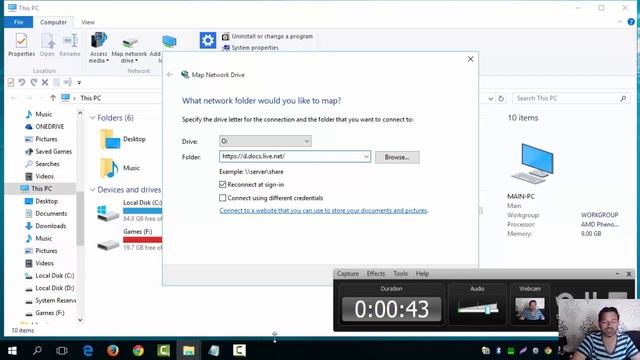Launch Firefox from taskbar
Image resolution: width=640 pixels, height=360 pixels.
pos(113,350)
